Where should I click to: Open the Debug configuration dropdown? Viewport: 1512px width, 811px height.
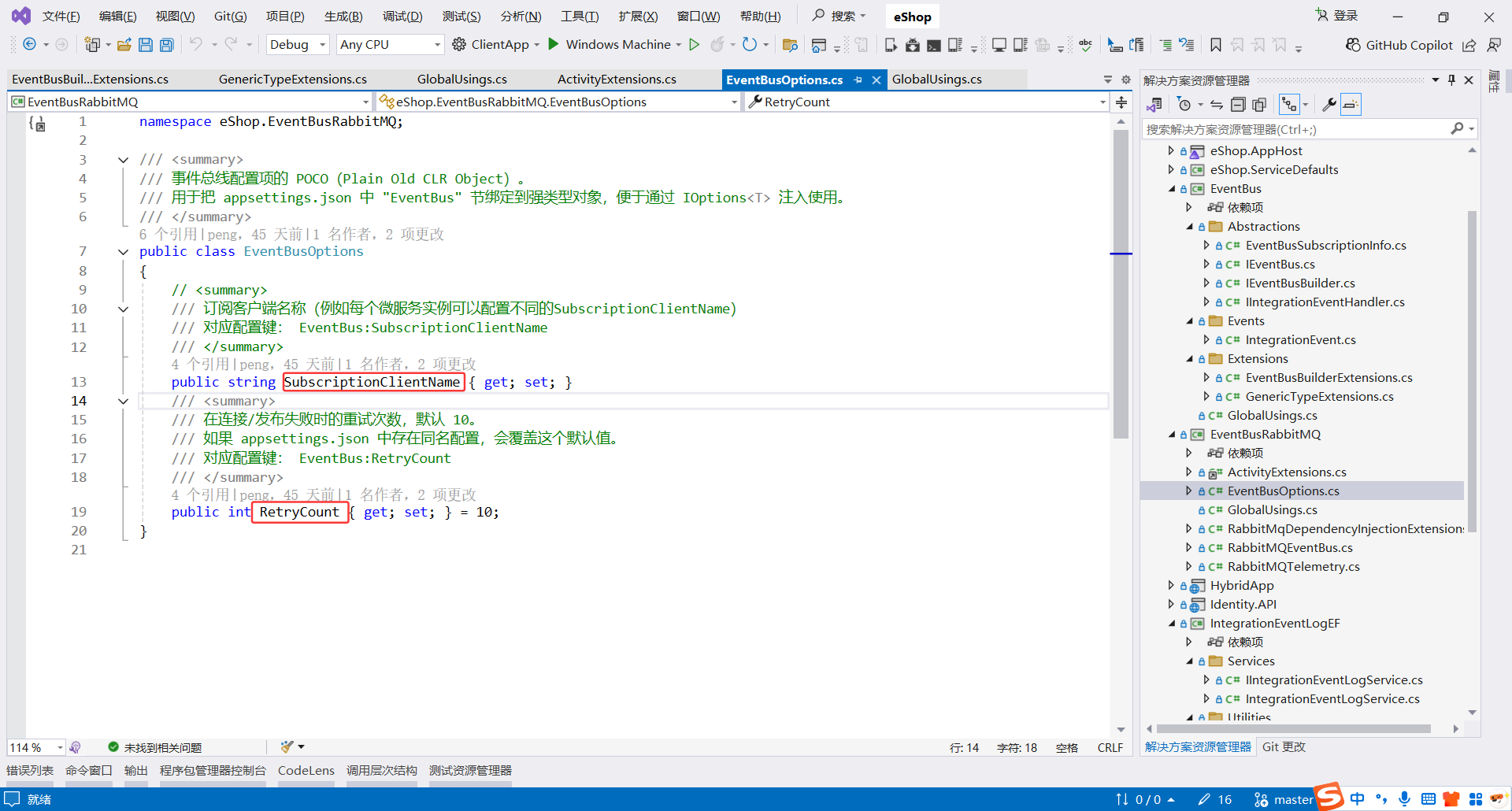(297, 44)
